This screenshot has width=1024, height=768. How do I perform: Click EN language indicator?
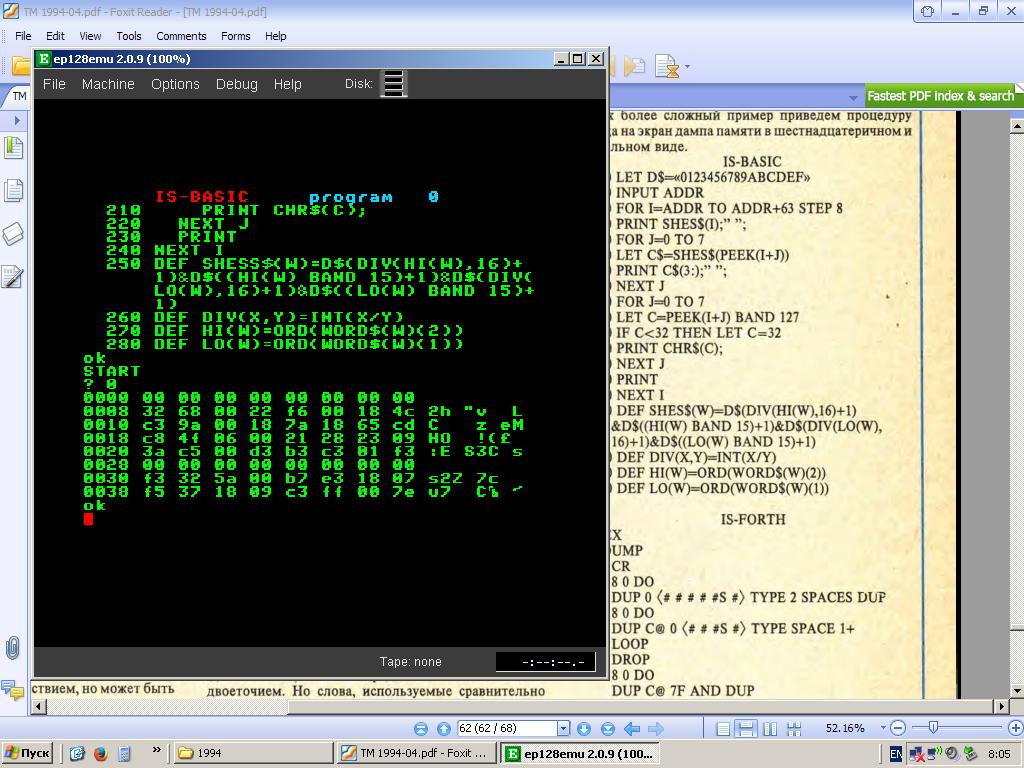pyautogui.click(x=896, y=754)
